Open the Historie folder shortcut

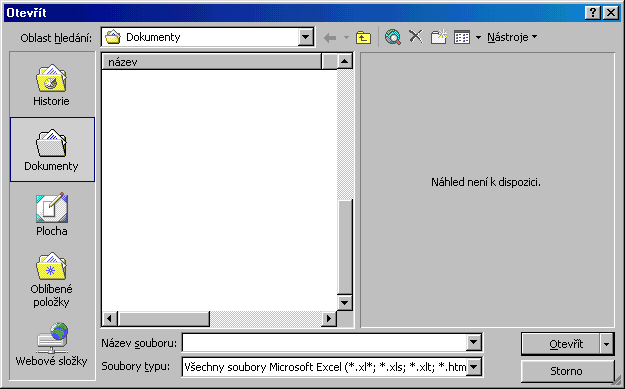52,85
